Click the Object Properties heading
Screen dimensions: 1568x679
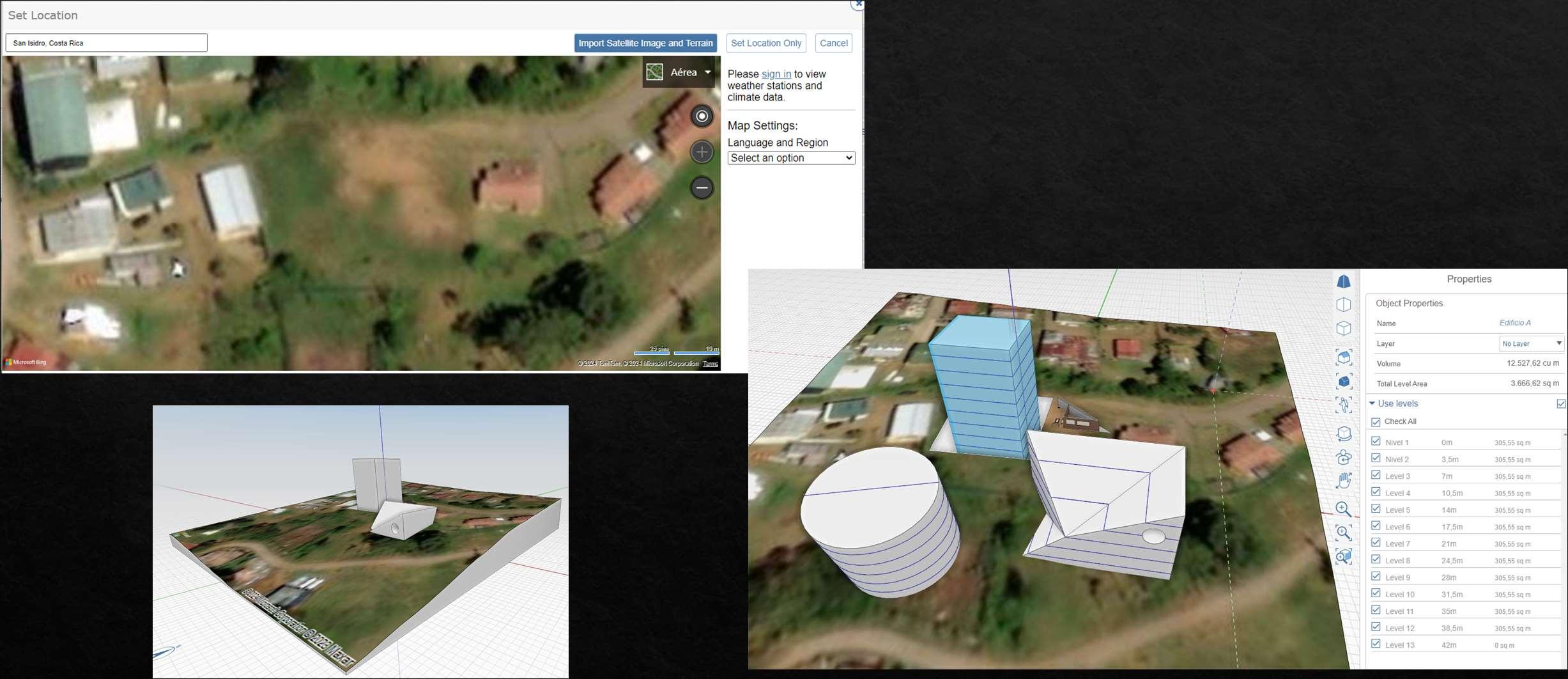pyautogui.click(x=1409, y=303)
